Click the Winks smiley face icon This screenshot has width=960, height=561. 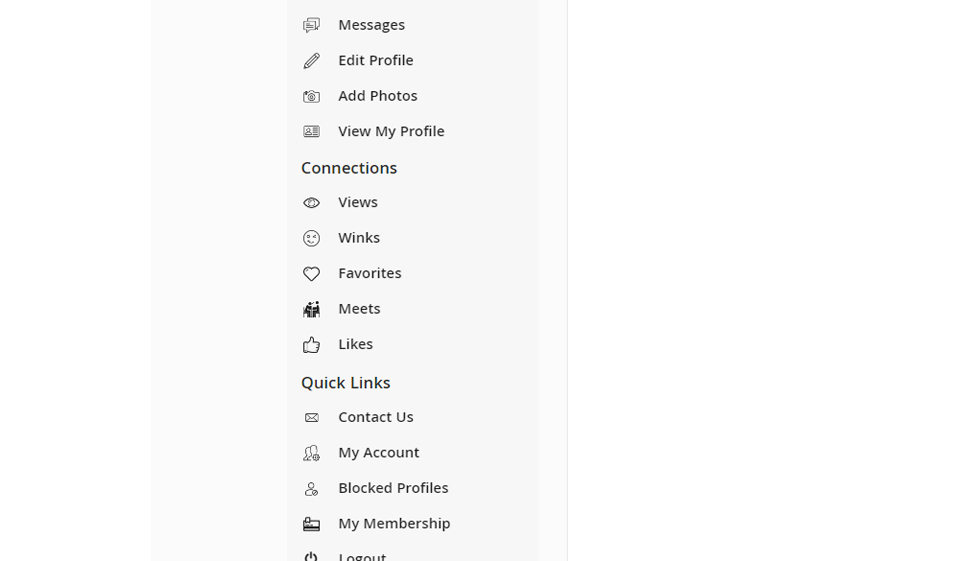pyautogui.click(x=312, y=238)
